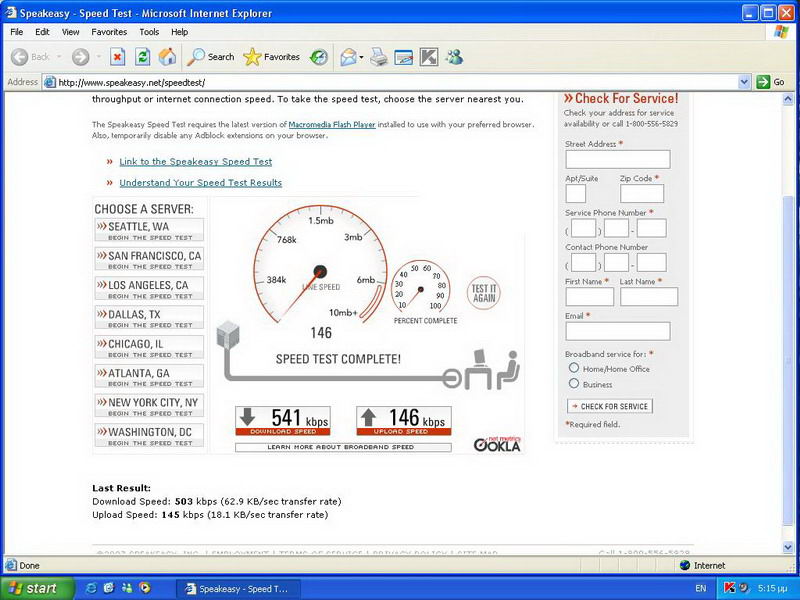Select the Chicago, IL server
Screen dimensions: 800x600
[149, 347]
